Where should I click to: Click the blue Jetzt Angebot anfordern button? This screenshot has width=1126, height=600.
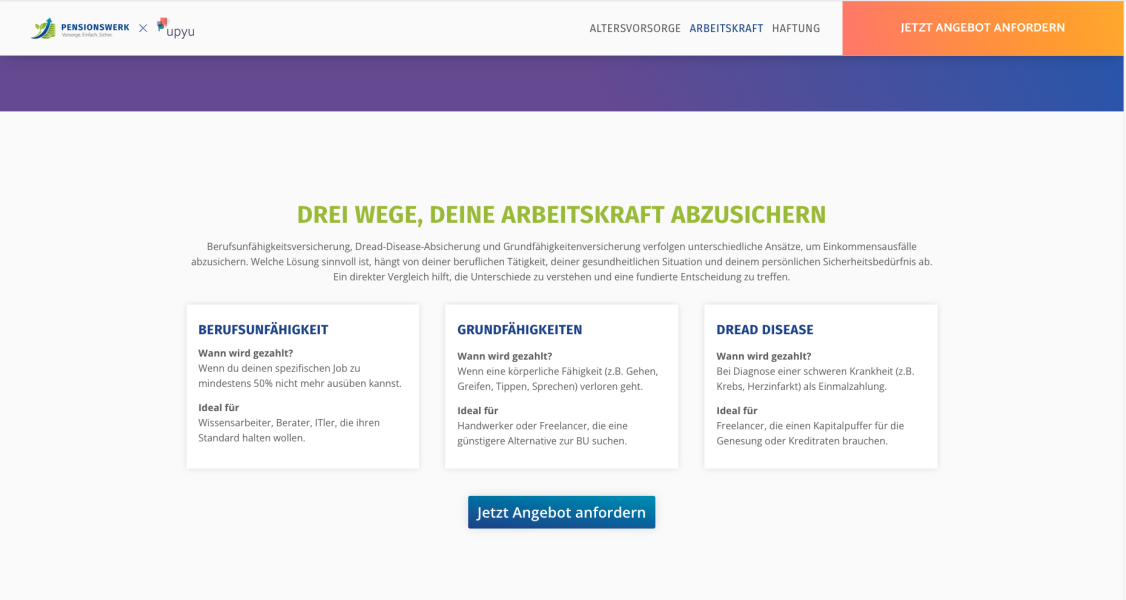tap(561, 512)
